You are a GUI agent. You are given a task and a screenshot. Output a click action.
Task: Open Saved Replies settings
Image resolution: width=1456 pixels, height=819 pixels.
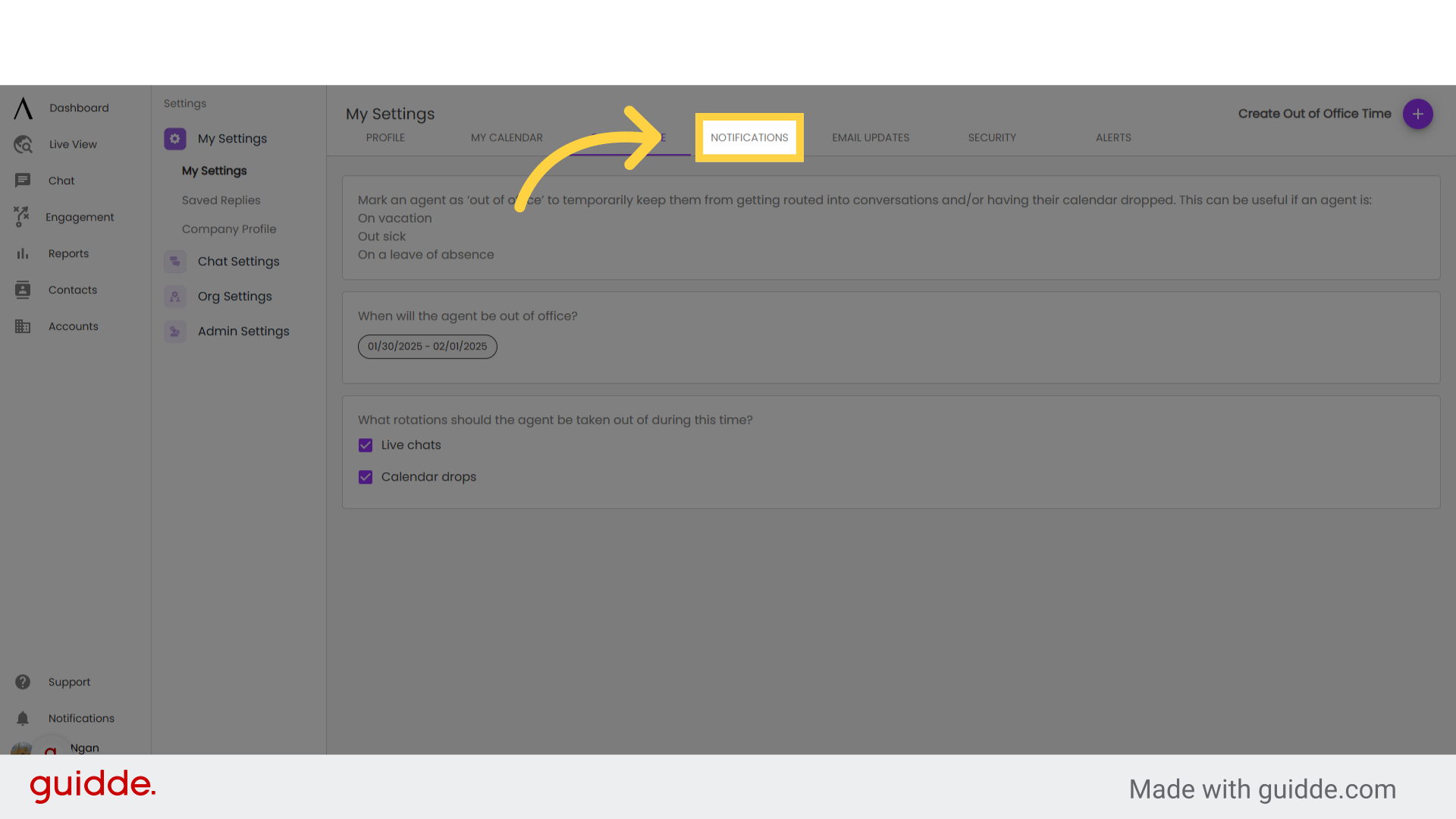pyautogui.click(x=221, y=200)
